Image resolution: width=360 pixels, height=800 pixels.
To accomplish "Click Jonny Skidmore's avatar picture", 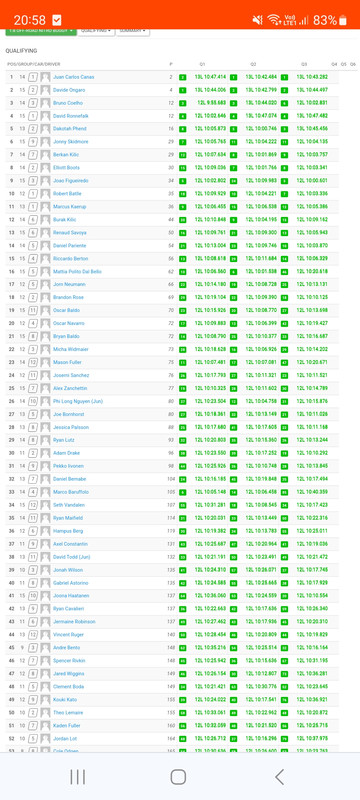I will (45, 142).
